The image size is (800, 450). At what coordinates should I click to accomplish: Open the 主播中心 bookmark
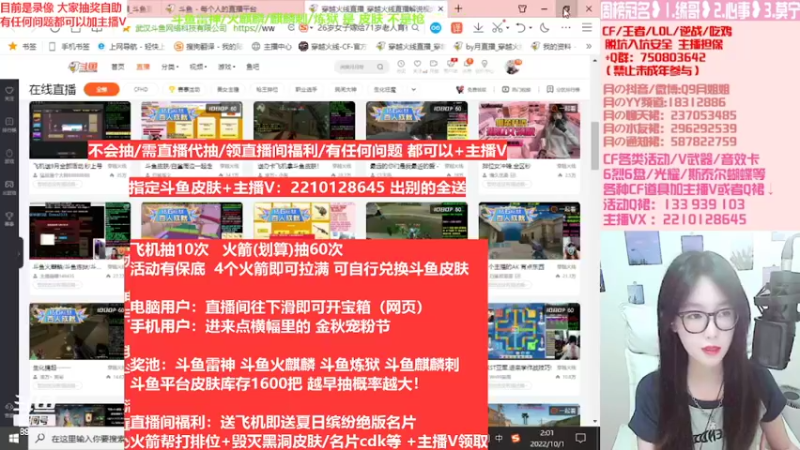click(x=272, y=46)
